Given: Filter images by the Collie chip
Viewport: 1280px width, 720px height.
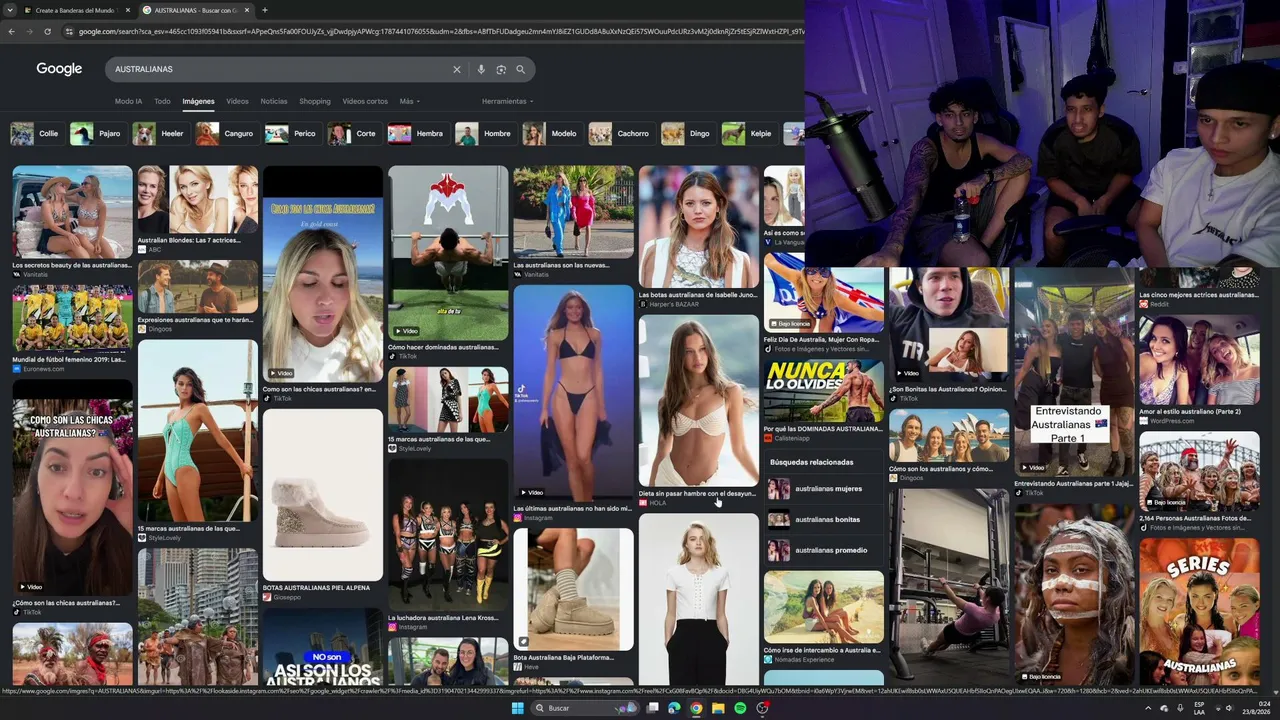Looking at the screenshot, I should coord(36,133).
